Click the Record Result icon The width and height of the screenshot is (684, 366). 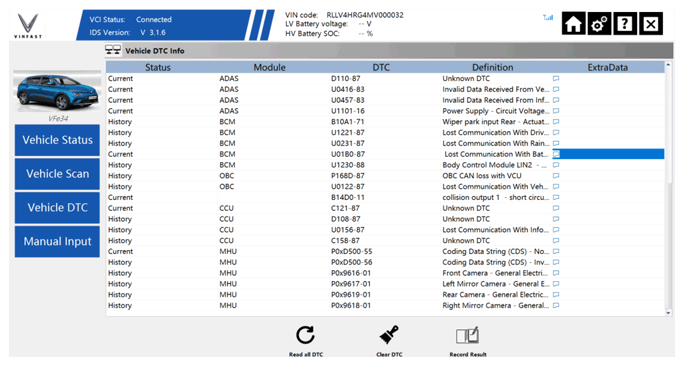pyautogui.click(x=468, y=335)
